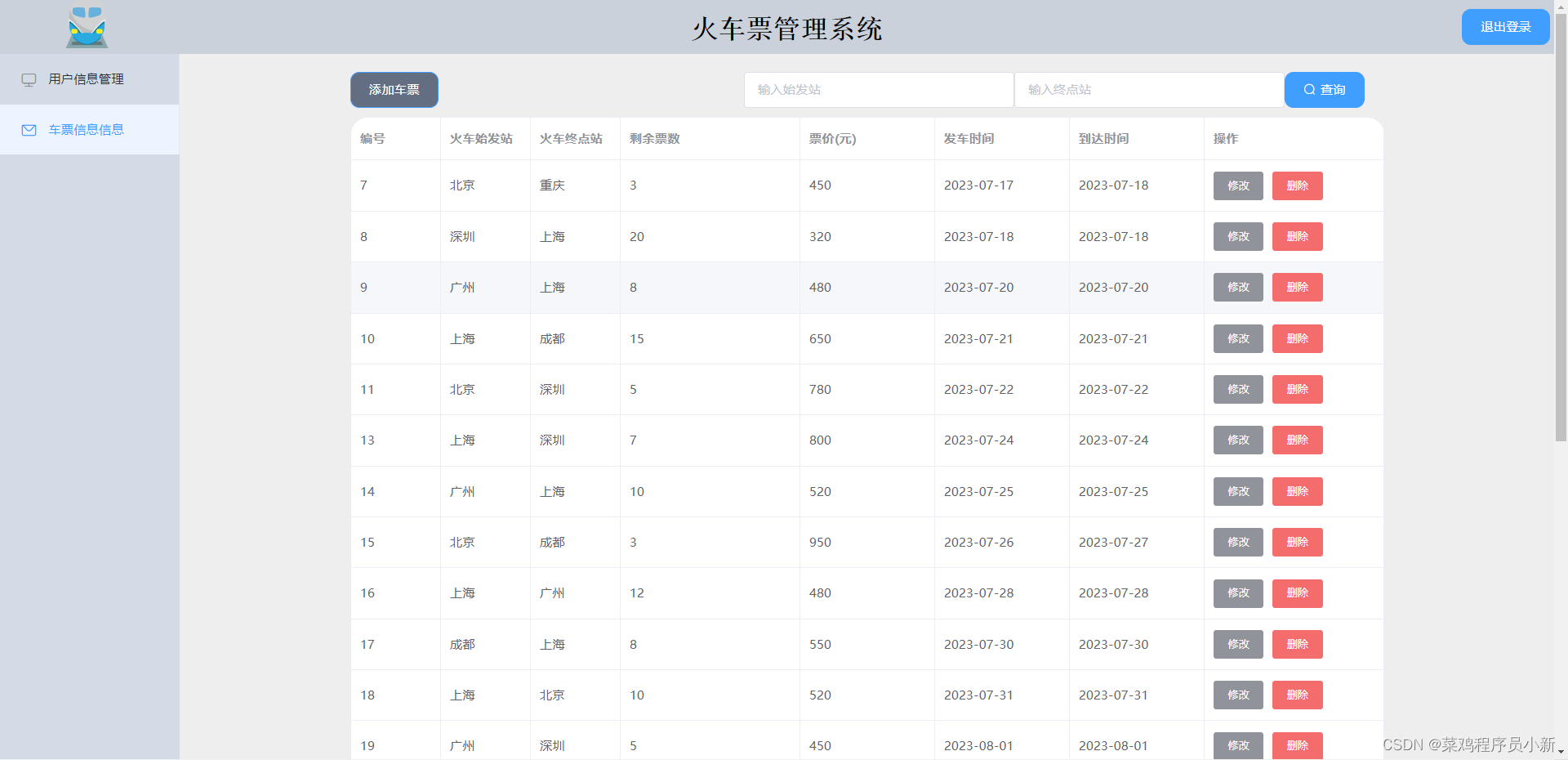The width and height of the screenshot is (1568, 760).
Task: Click 删除 for ticket number 8
Action: [1298, 237]
